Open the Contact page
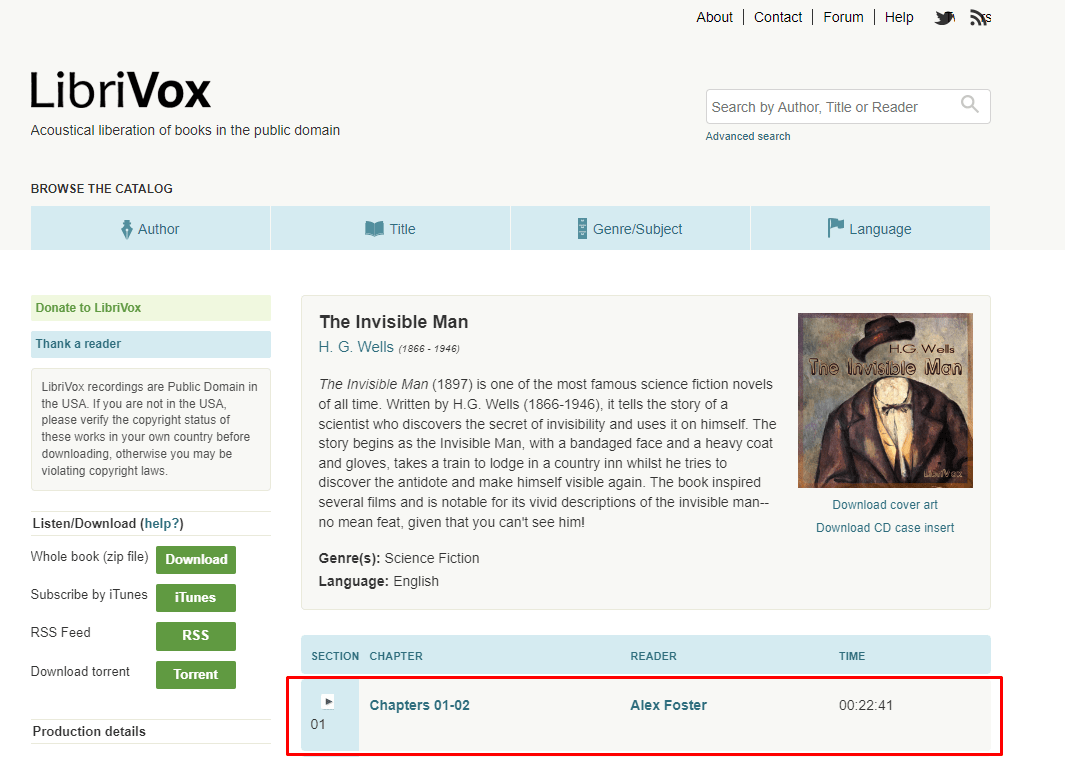 coord(778,17)
